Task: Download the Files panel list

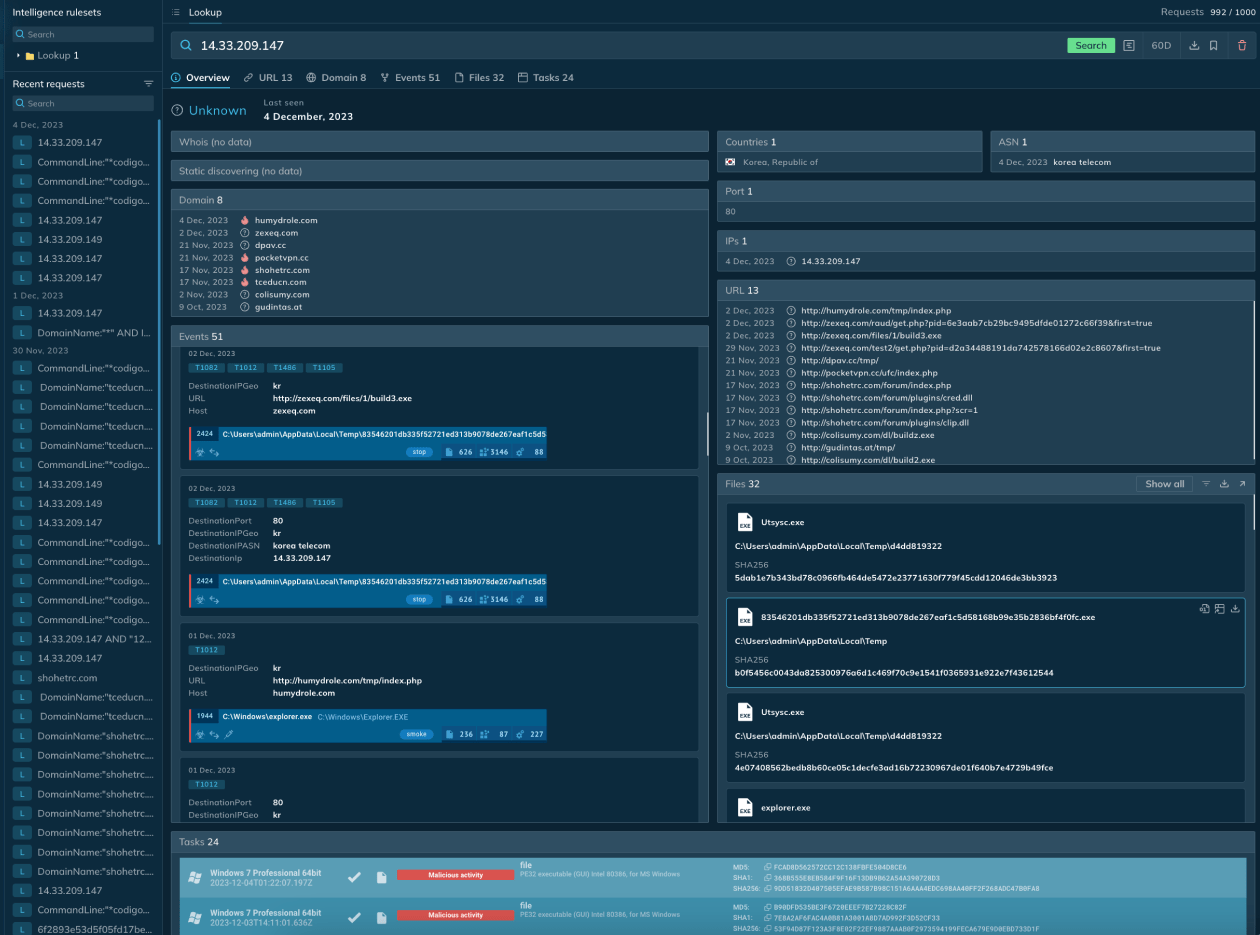Action: [x=1224, y=484]
